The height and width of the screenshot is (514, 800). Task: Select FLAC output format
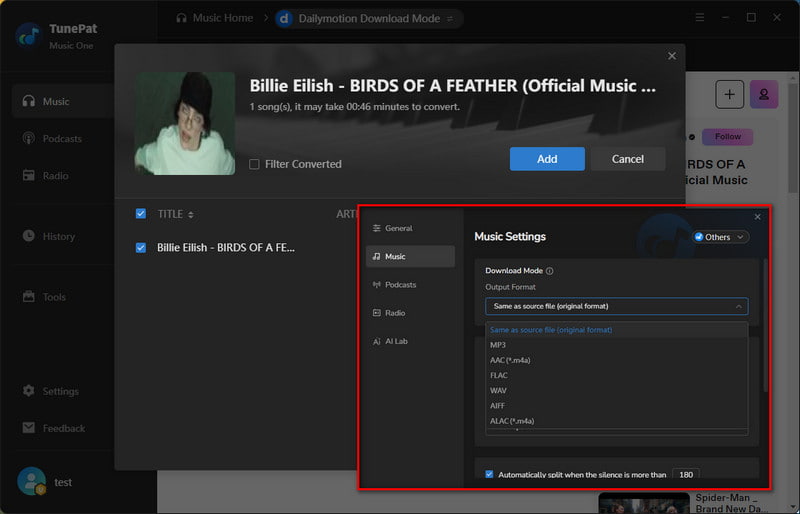click(x=616, y=375)
